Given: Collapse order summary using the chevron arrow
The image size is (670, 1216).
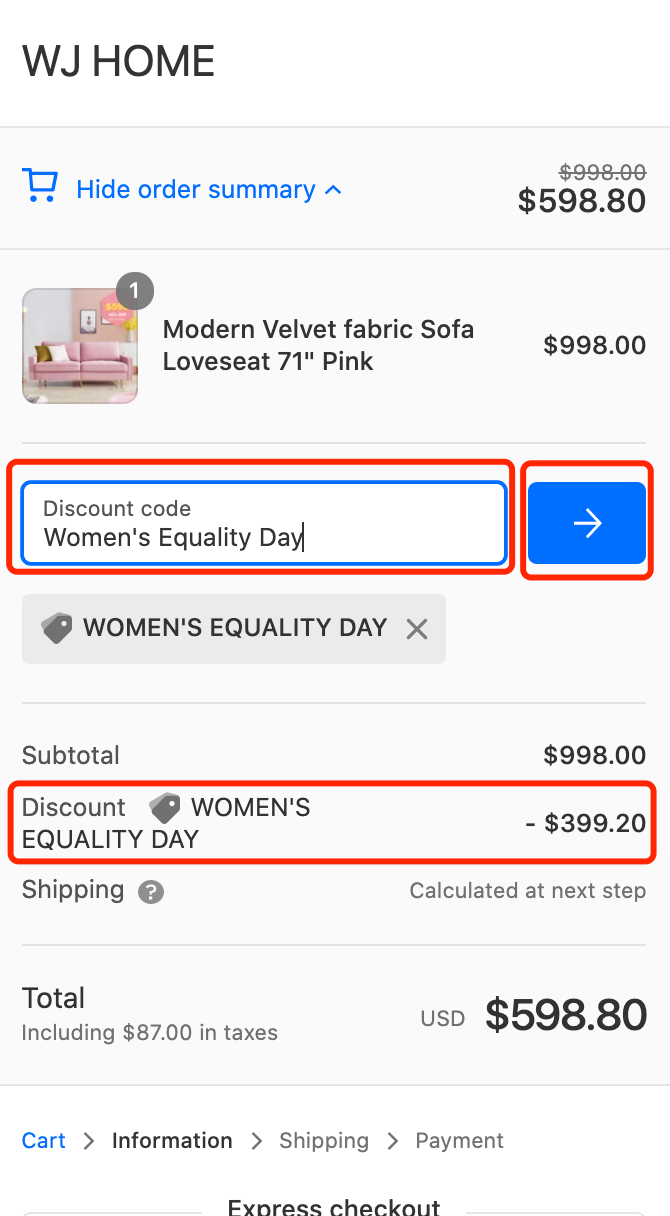Looking at the screenshot, I should [334, 190].
